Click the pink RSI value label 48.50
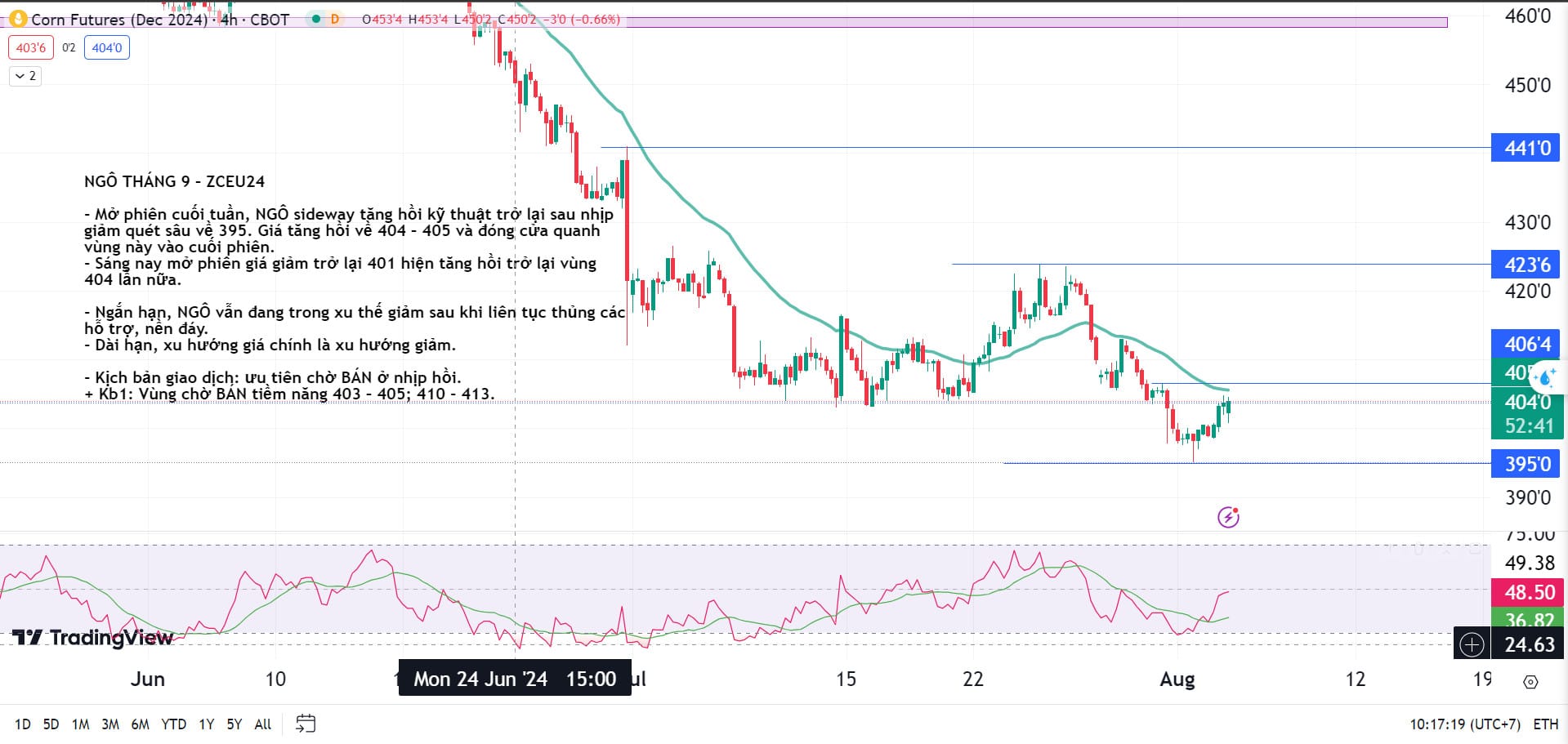Image resolution: width=1568 pixels, height=744 pixels. point(1526,592)
